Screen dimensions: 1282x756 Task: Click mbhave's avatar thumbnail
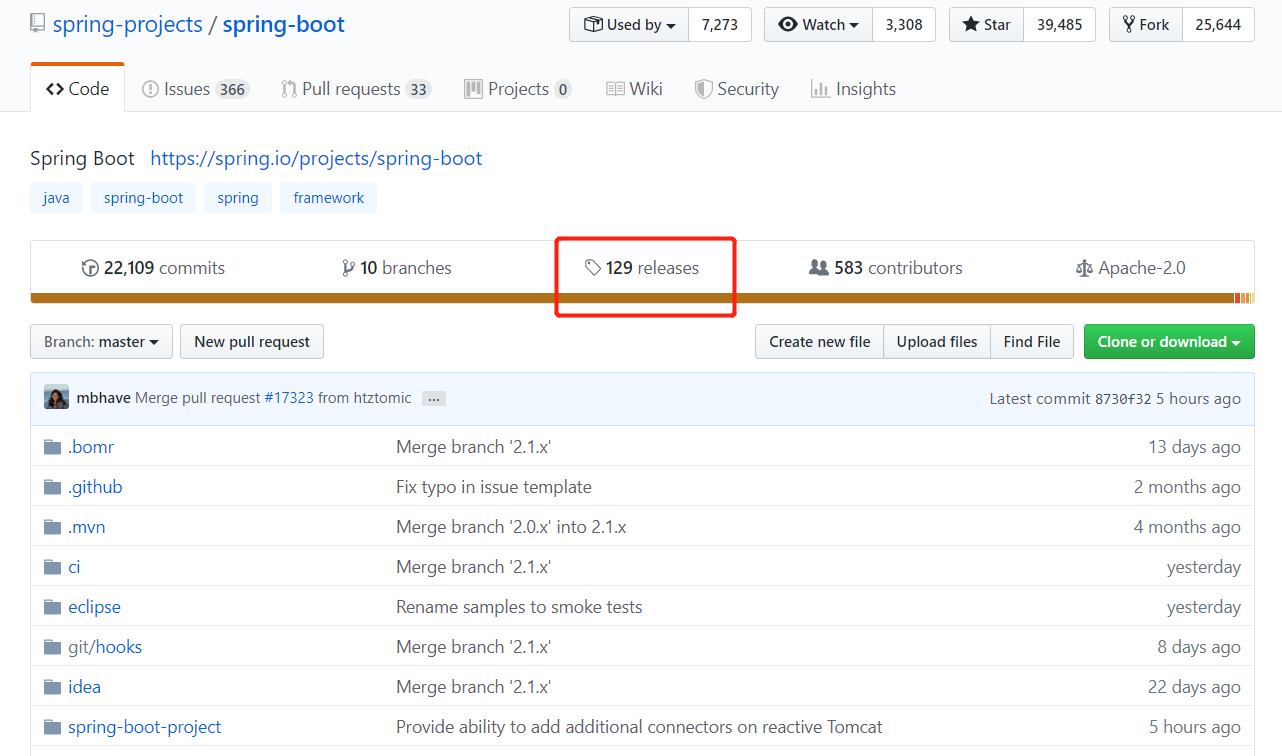pos(56,397)
